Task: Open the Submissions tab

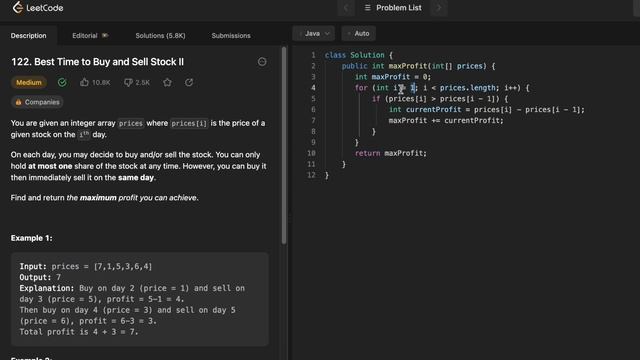Action: (231, 36)
